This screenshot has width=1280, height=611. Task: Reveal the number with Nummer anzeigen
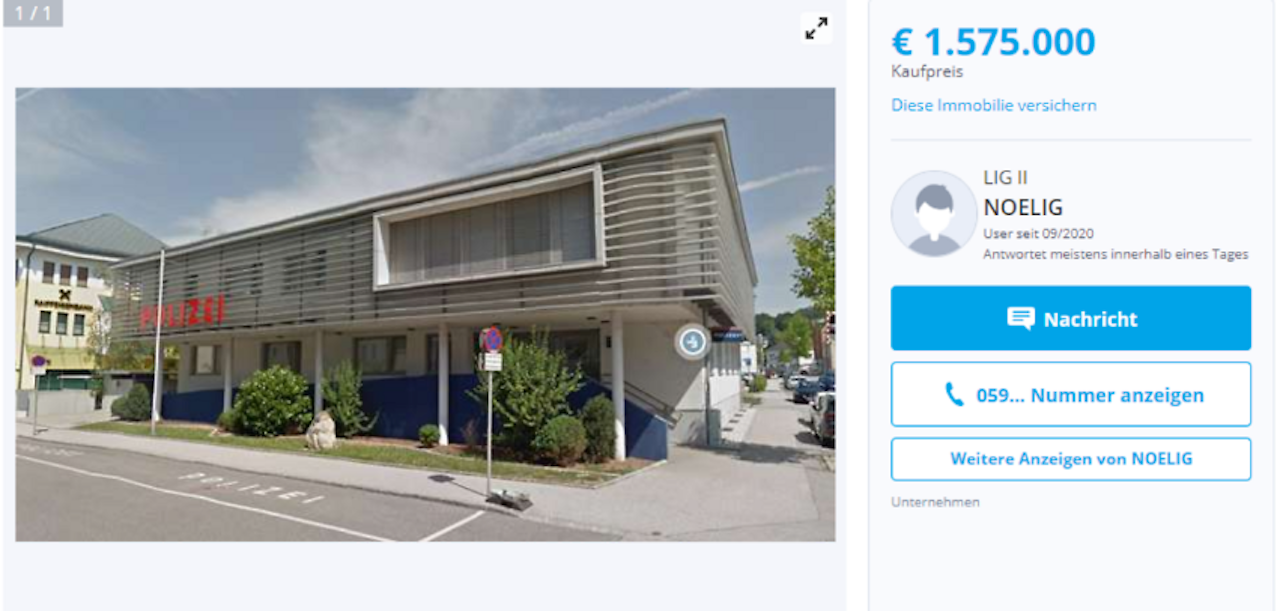1071,394
